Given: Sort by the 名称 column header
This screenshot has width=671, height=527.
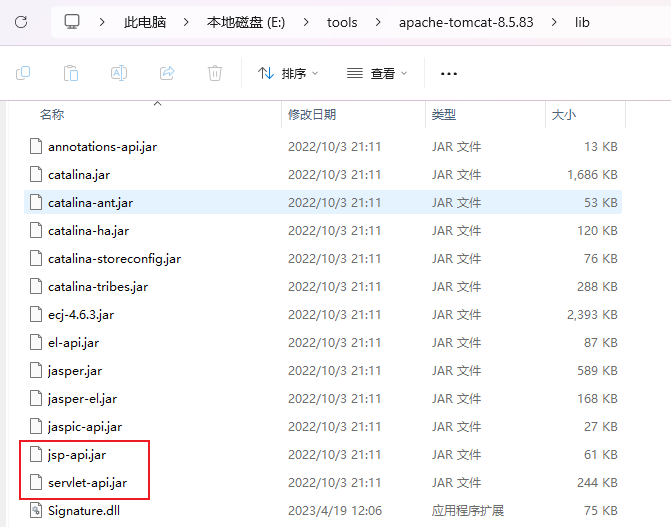Looking at the screenshot, I should 52,115.
